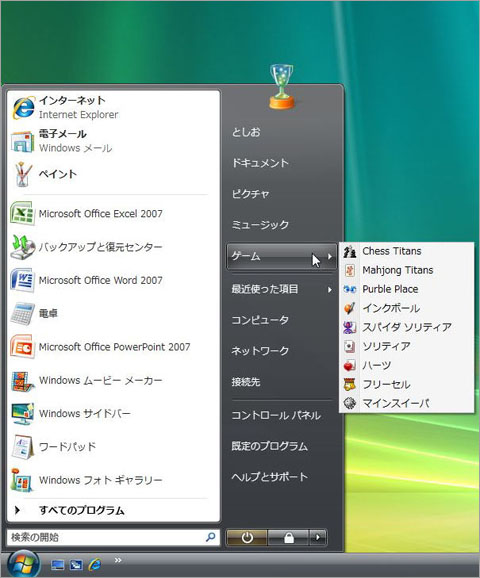Open Internet Explorer from Quick Launch
The height and width of the screenshot is (578, 480).
[x=95, y=564]
